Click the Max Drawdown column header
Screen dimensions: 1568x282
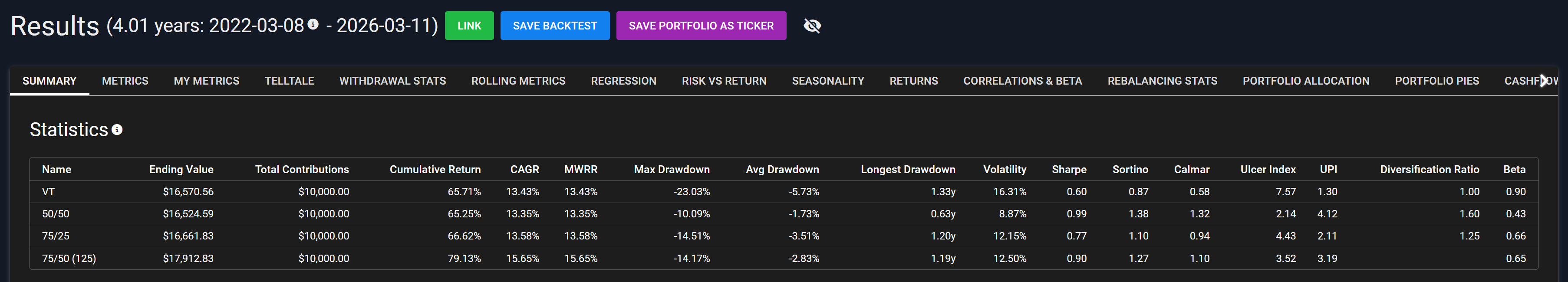tap(672, 170)
